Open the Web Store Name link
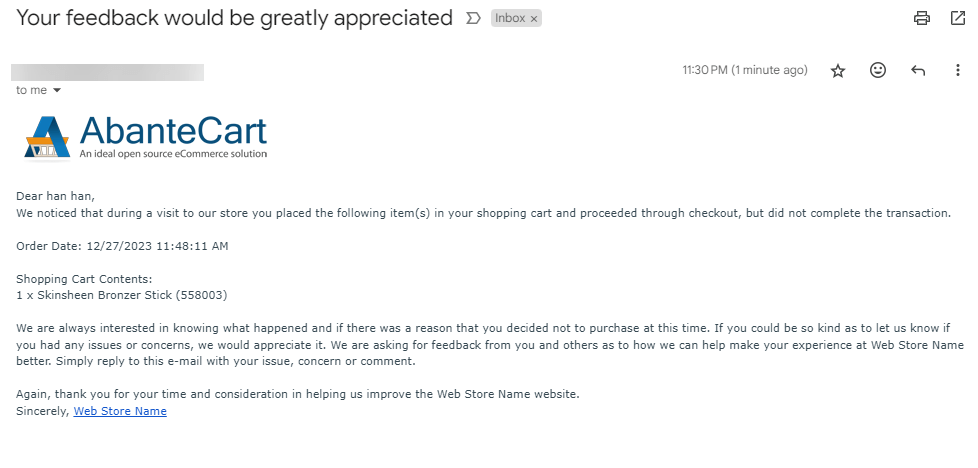Viewport: 978px width, 468px height. click(120, 411)
